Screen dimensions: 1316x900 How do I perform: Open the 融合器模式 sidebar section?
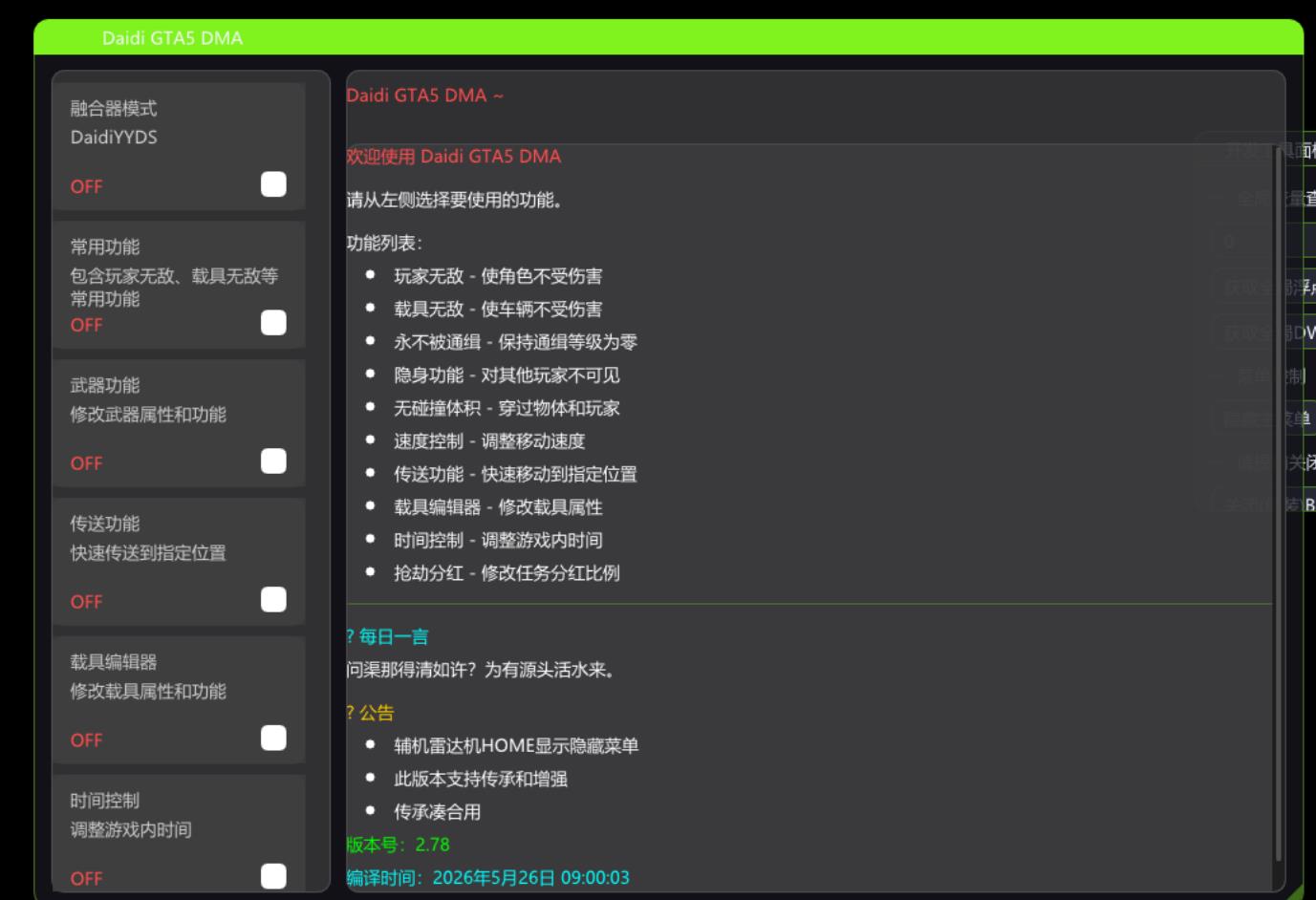tap(179, 146)
